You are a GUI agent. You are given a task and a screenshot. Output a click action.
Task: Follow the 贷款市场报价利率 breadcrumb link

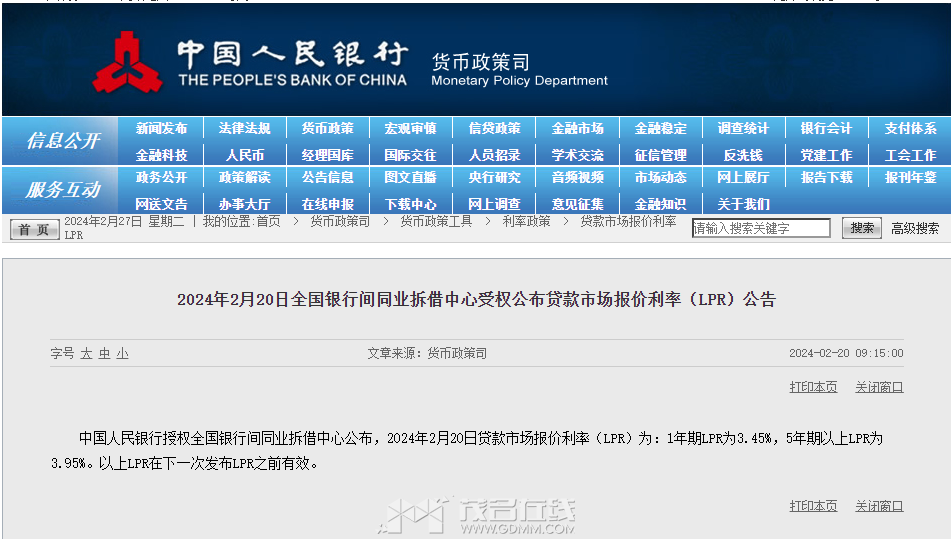(x=628, y=221)
